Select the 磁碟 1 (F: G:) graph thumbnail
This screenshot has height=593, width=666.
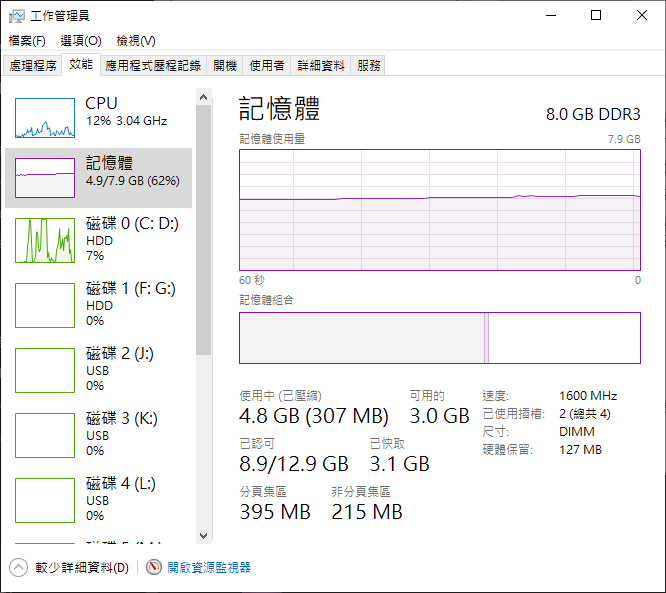(45, 305)
